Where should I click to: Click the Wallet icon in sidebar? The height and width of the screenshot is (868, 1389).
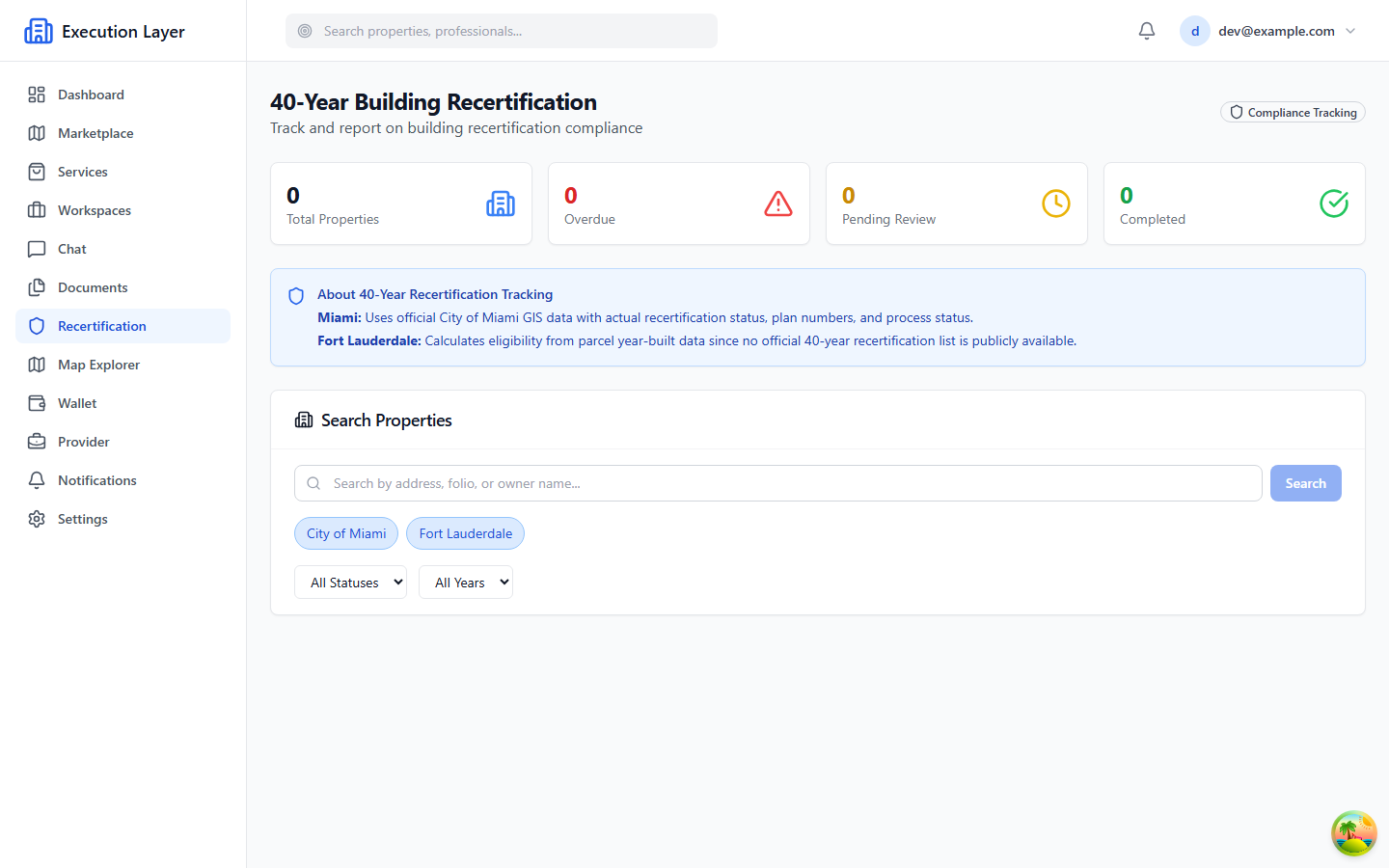37,403
